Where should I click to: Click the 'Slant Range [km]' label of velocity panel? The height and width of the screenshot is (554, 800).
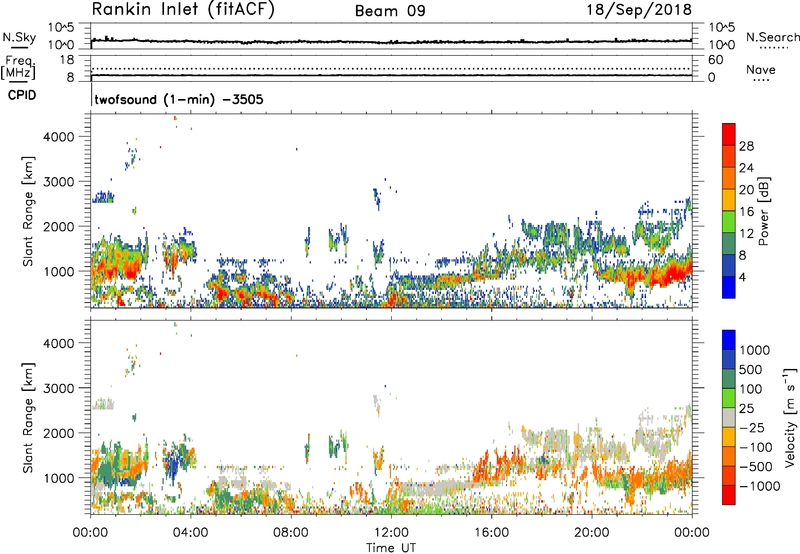coord(28,418)
